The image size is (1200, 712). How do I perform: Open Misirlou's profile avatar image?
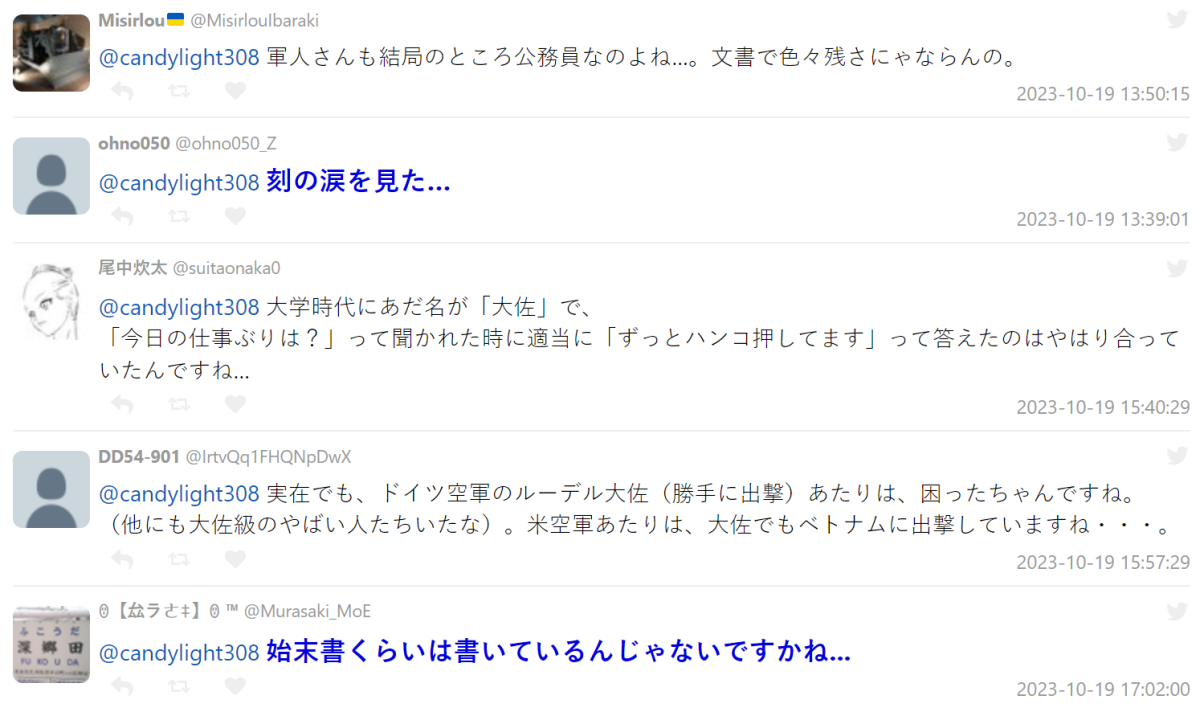pos(51,53)
